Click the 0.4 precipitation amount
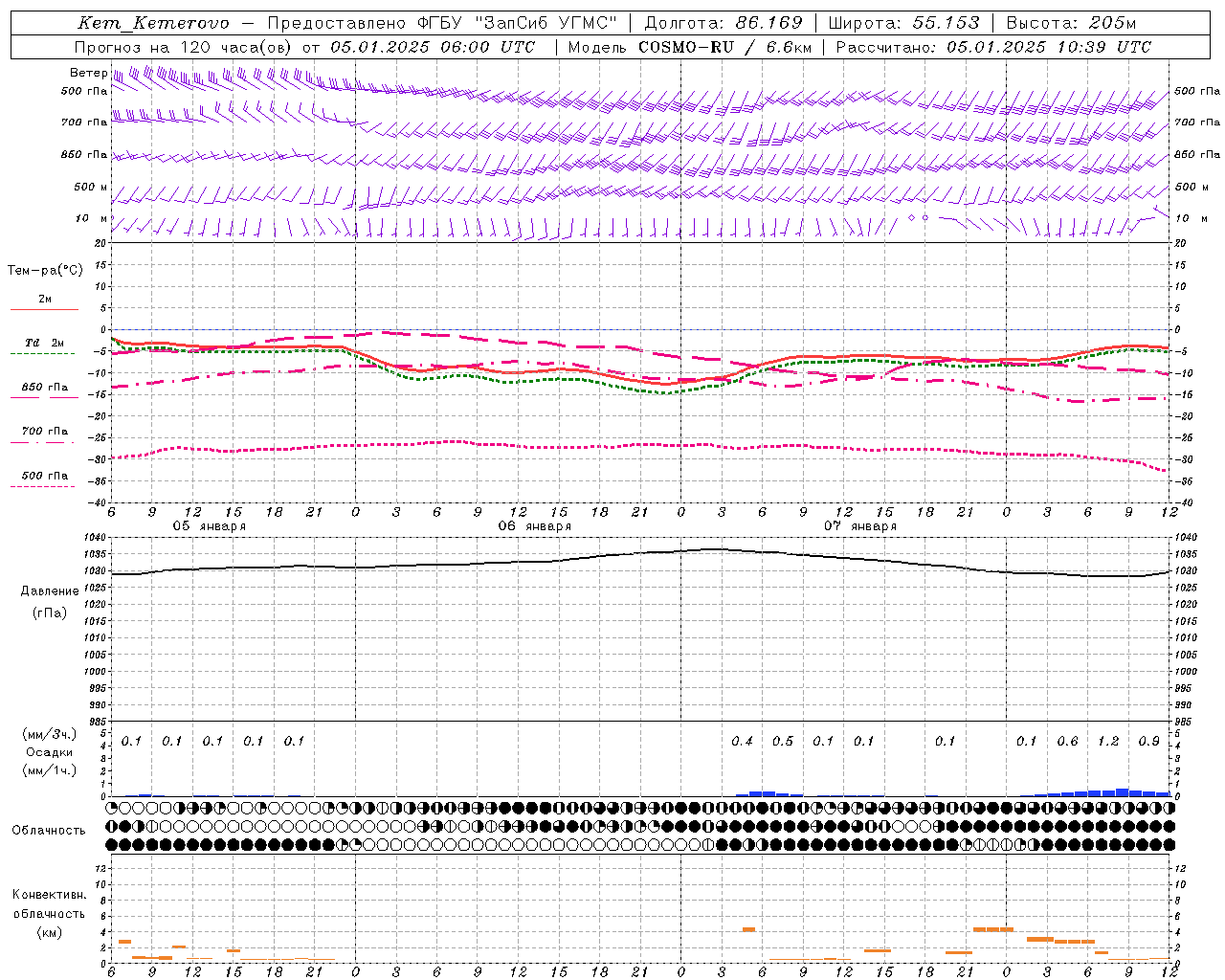Image resolution: width=1225 pixels, height=980 pixels. (x=742, y=741)
